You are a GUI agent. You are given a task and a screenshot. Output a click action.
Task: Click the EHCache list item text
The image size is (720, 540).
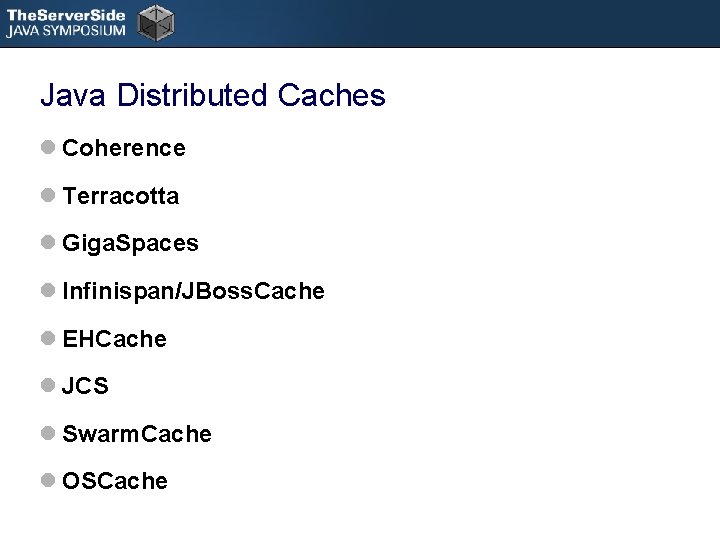pos(115,339)
